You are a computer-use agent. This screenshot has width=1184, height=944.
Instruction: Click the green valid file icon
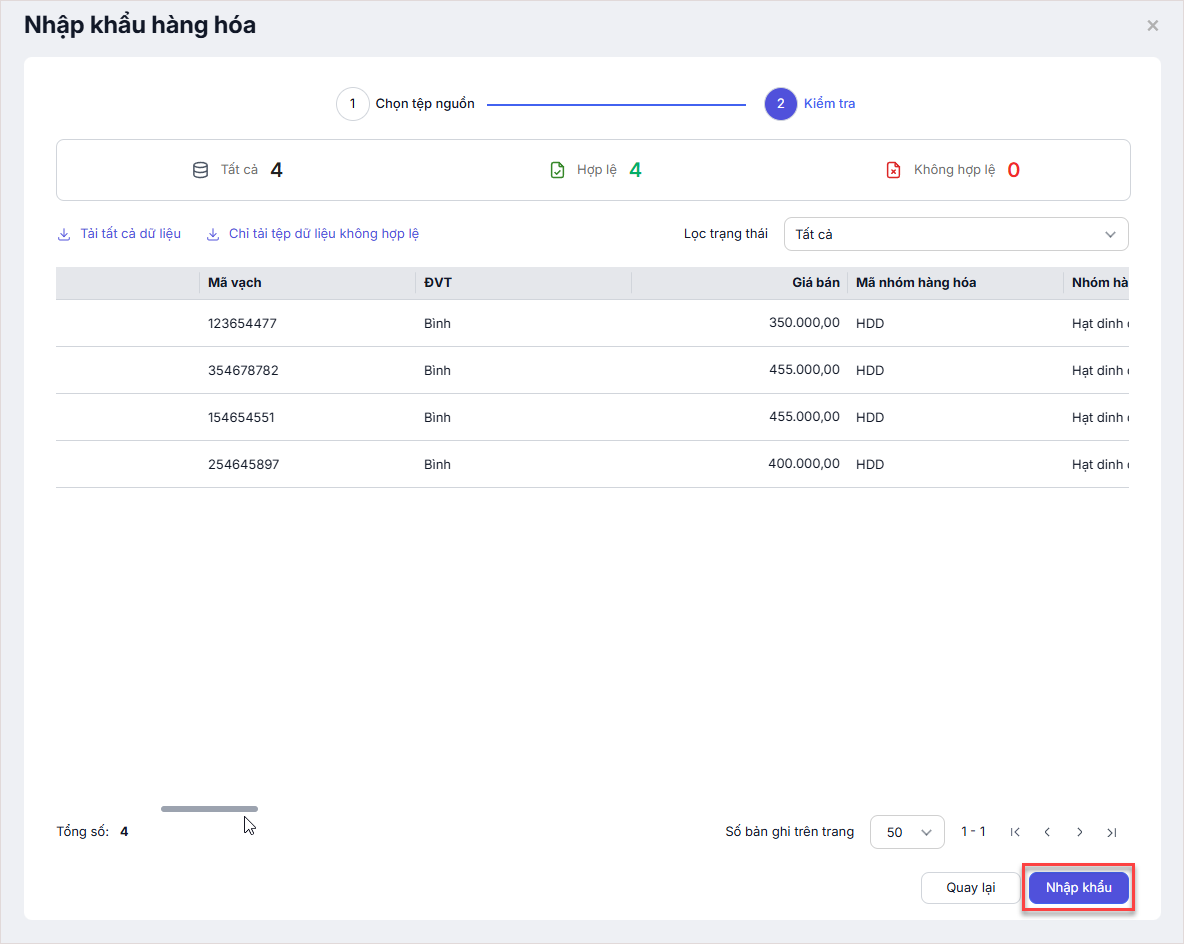pyautogui.click(x=558, y=170)
